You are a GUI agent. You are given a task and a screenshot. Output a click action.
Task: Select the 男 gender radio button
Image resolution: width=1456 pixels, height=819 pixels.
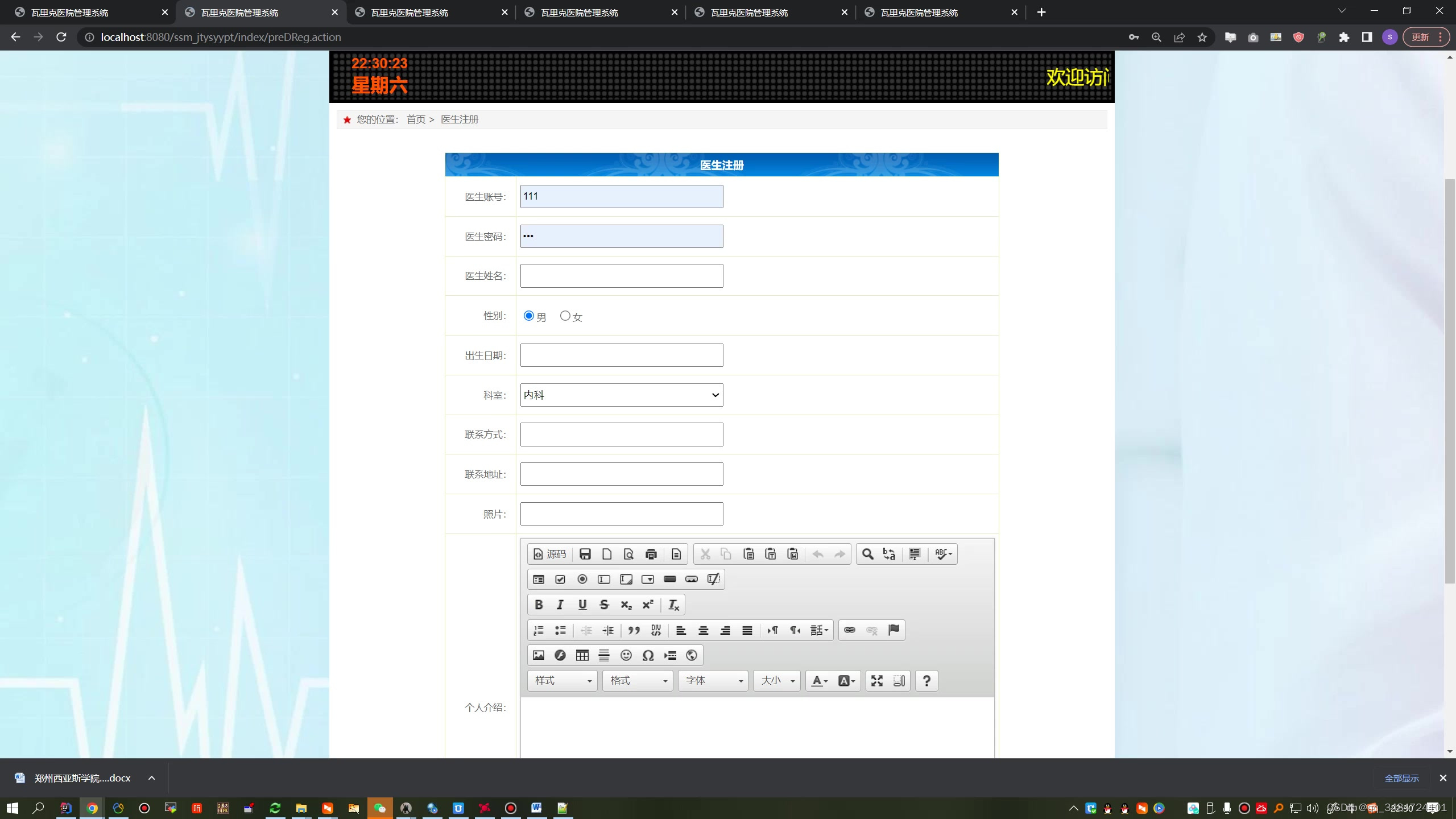528,316
